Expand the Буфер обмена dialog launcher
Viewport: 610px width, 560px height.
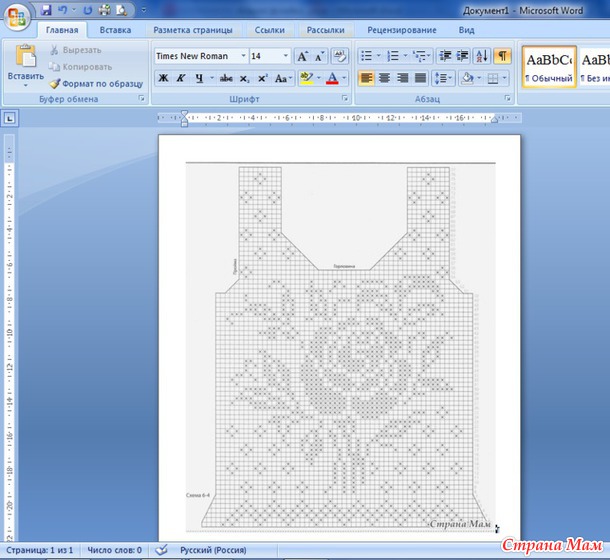pyautogui.click(x=142, y=98)
